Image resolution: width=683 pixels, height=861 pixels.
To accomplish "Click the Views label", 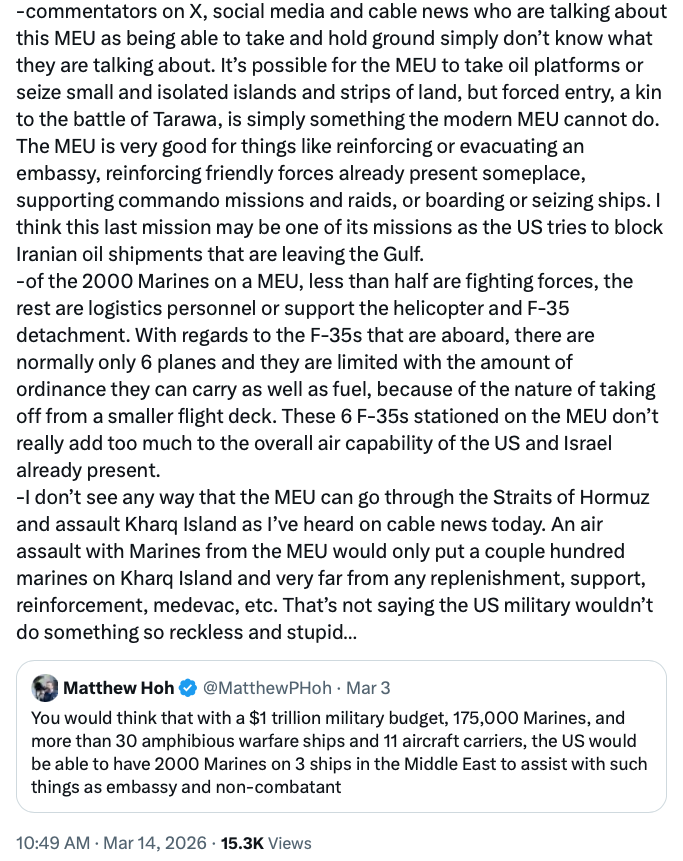I will click(x=291, y=843).
